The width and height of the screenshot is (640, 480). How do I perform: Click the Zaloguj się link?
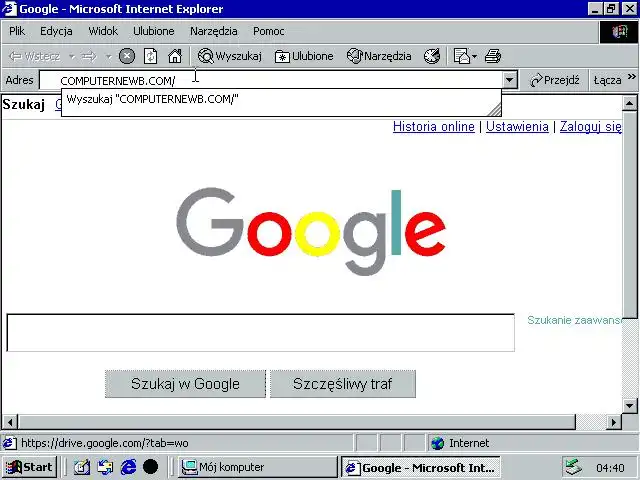click(591, 127)
